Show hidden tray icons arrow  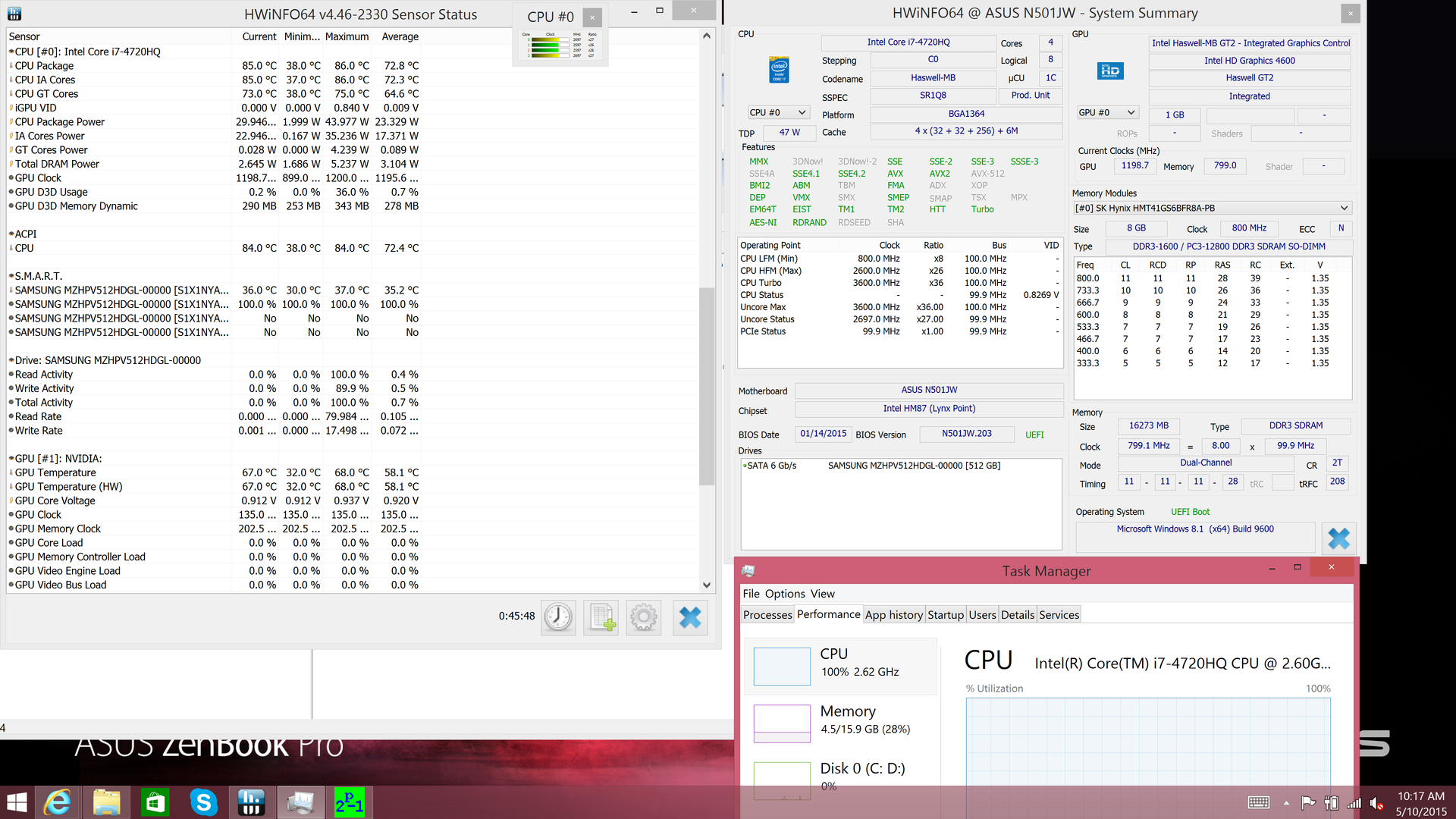tap(1286, 803)
